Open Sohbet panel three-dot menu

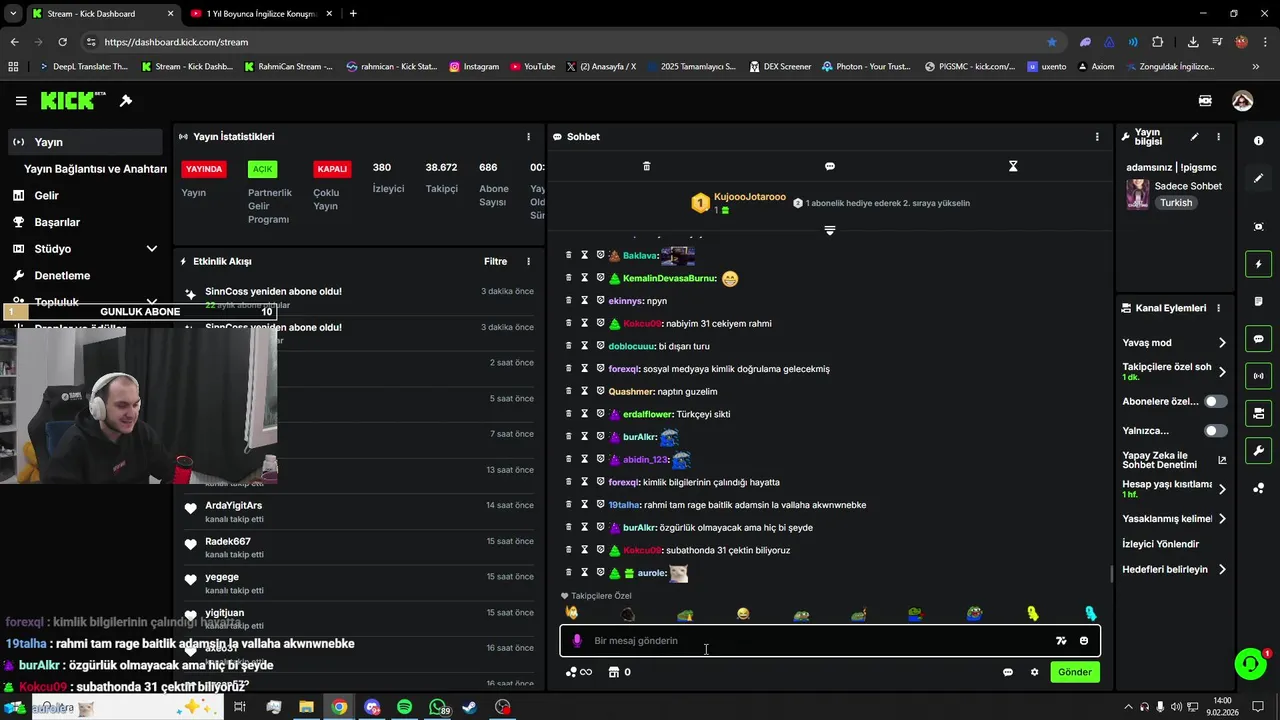1097,137
